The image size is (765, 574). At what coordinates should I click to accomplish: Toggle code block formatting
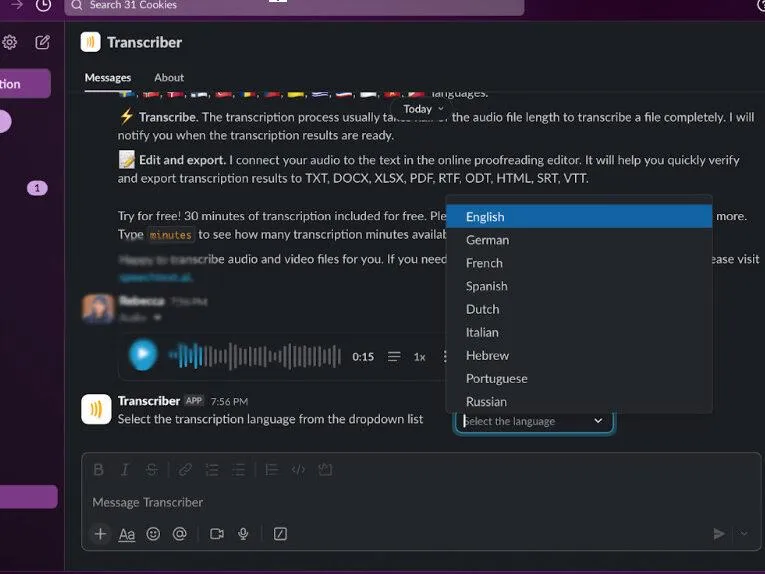[325, 470]
